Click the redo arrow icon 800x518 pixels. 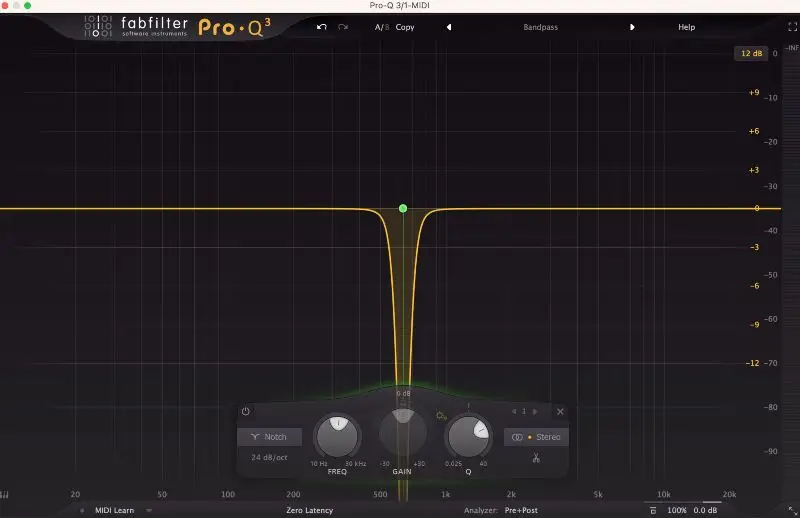click(x=344, y=27)
